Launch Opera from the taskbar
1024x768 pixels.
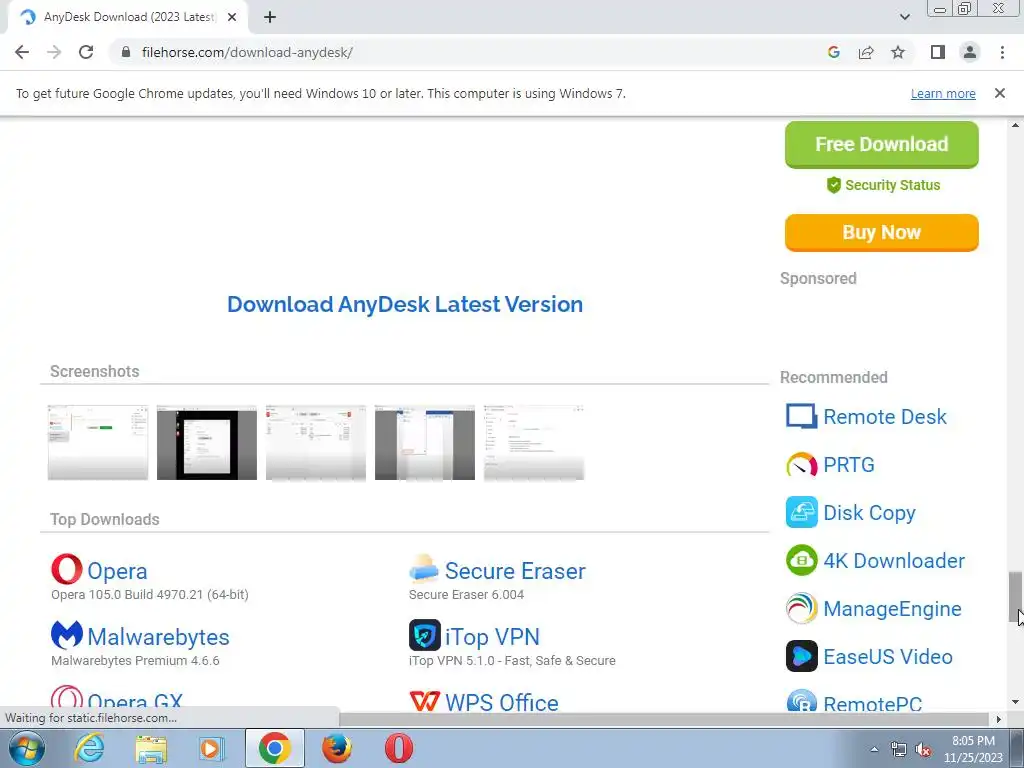pyautogui.click(x=398, y=748)
